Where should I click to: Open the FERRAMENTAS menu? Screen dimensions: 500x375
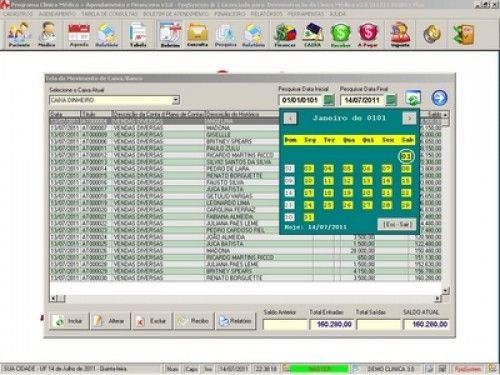306,14
